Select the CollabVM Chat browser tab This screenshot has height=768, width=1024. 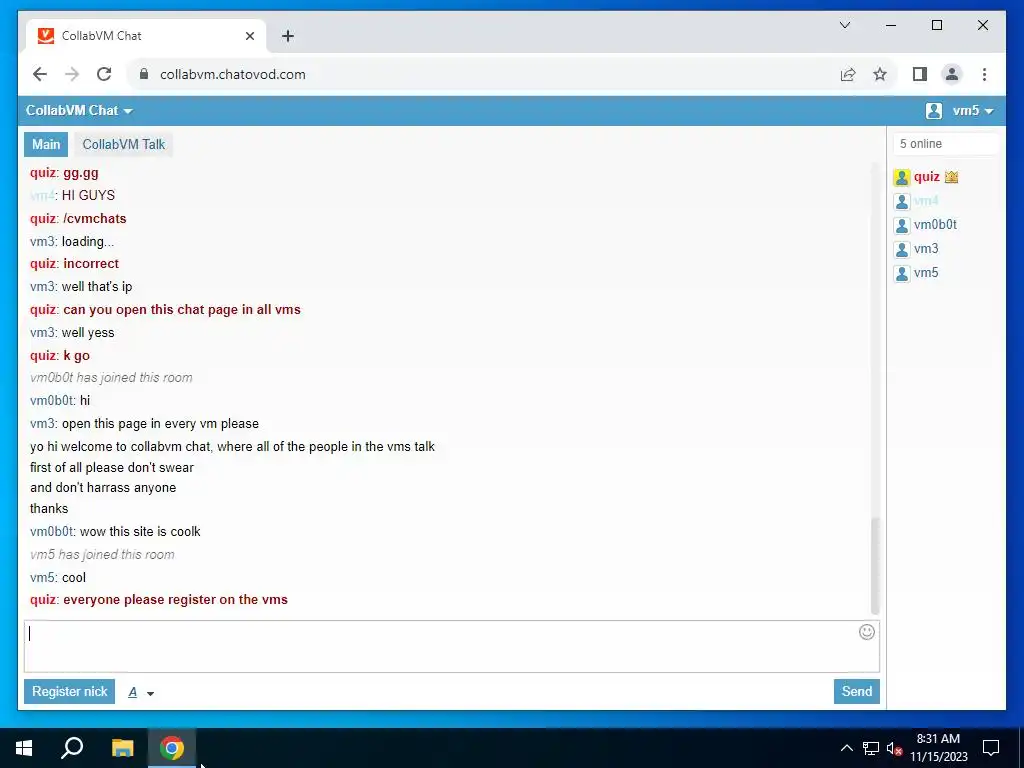[x=146, y=36]
